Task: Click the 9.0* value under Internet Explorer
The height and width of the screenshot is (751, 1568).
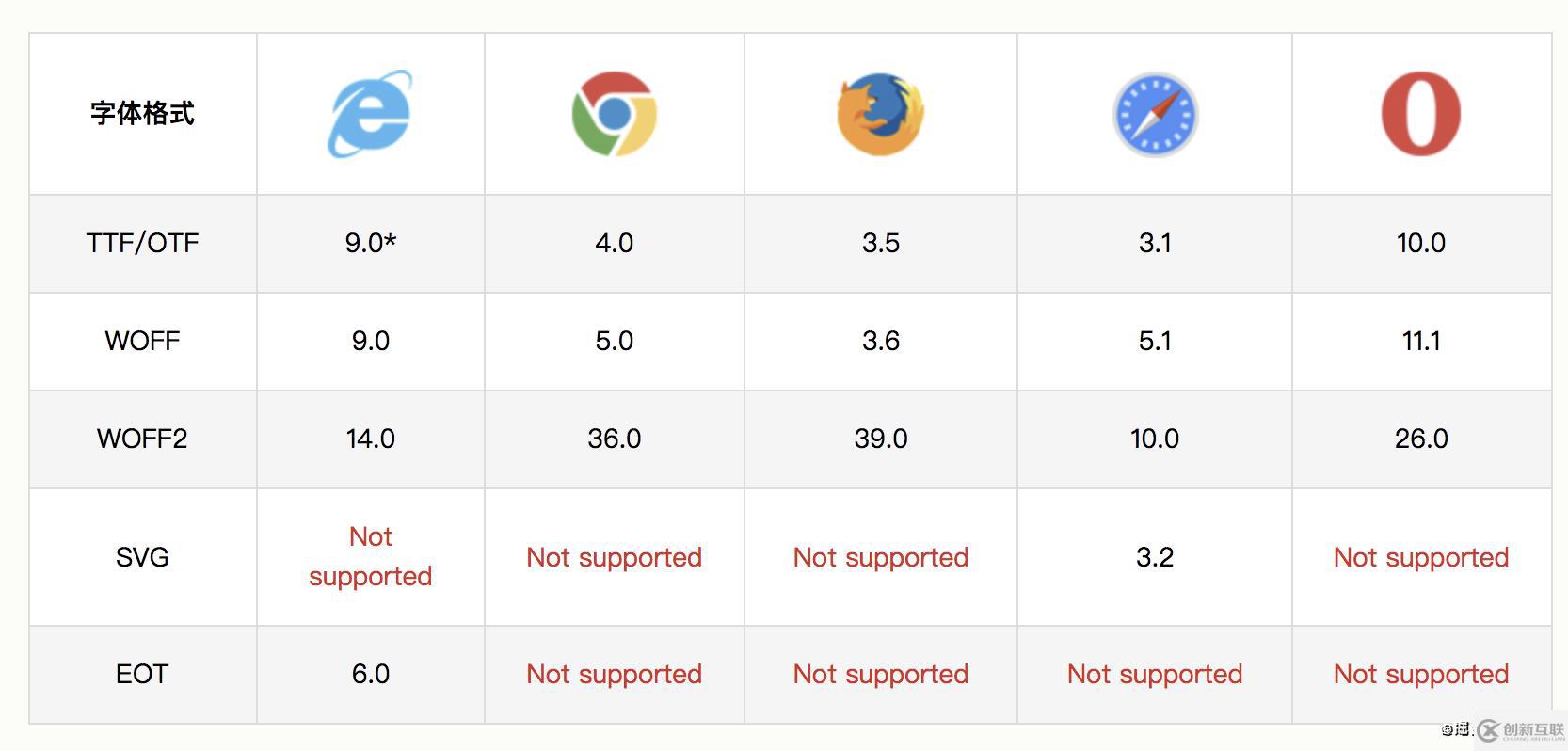Action: (370, 243)
